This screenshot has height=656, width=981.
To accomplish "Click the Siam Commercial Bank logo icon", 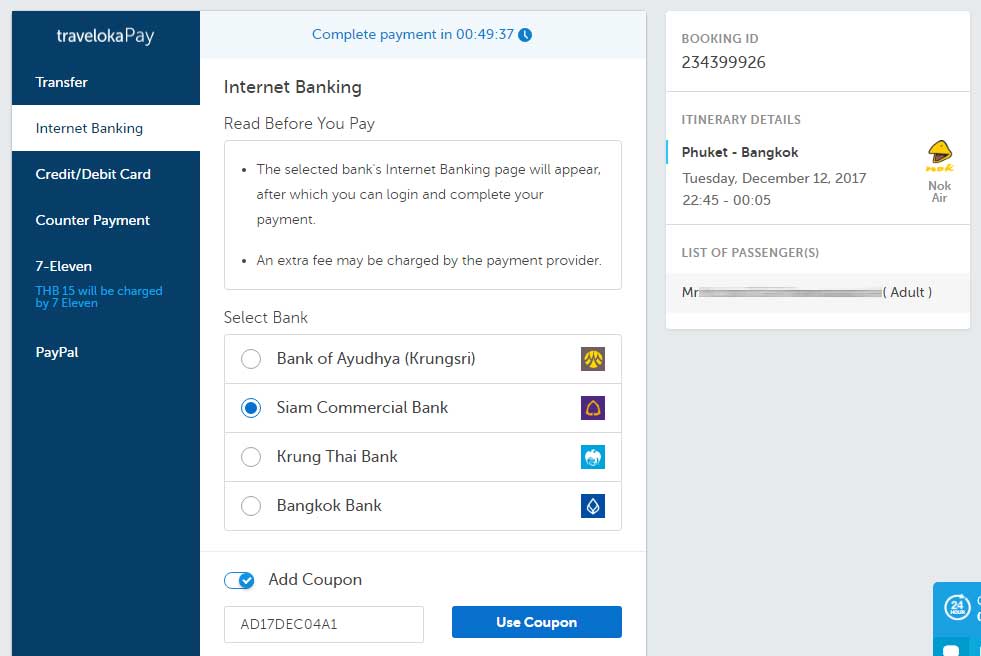I will coord(593,408).
